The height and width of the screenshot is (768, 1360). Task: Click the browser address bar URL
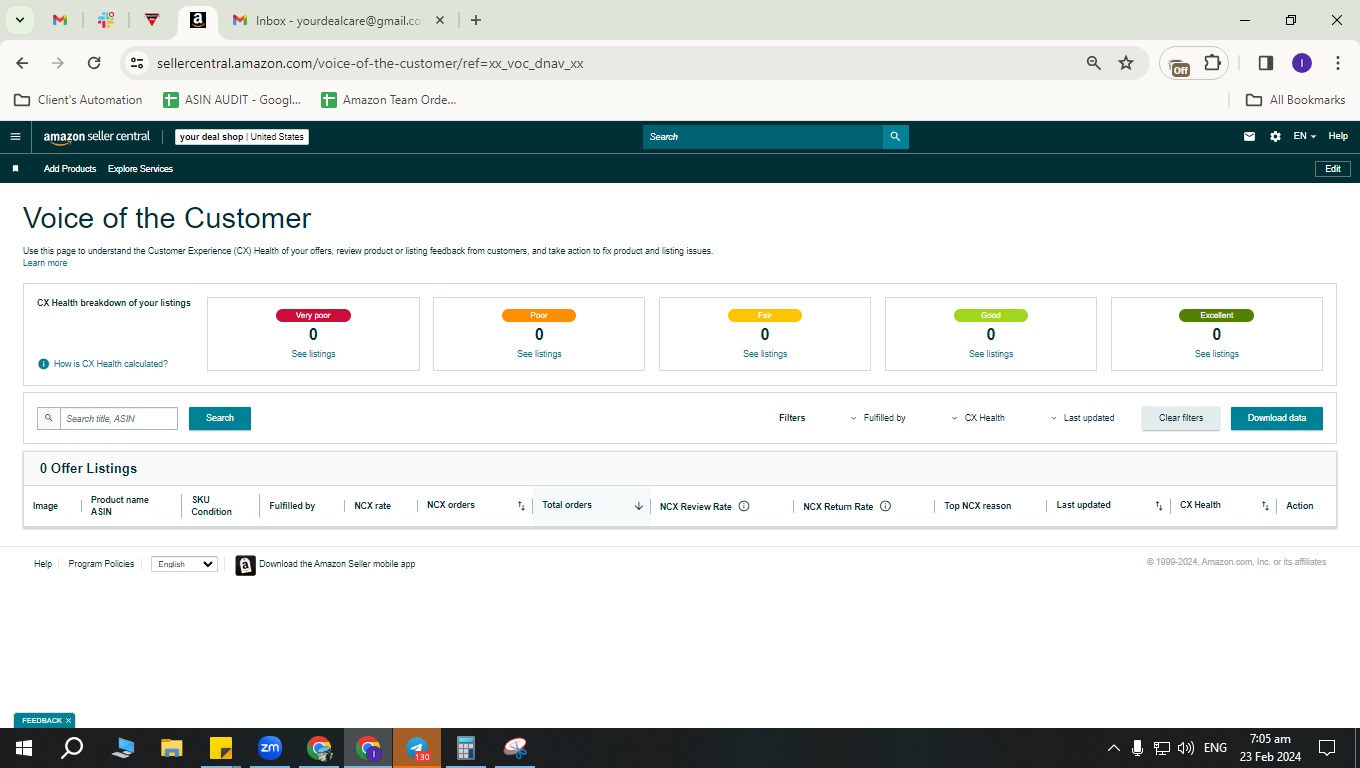tap(370, 63)
